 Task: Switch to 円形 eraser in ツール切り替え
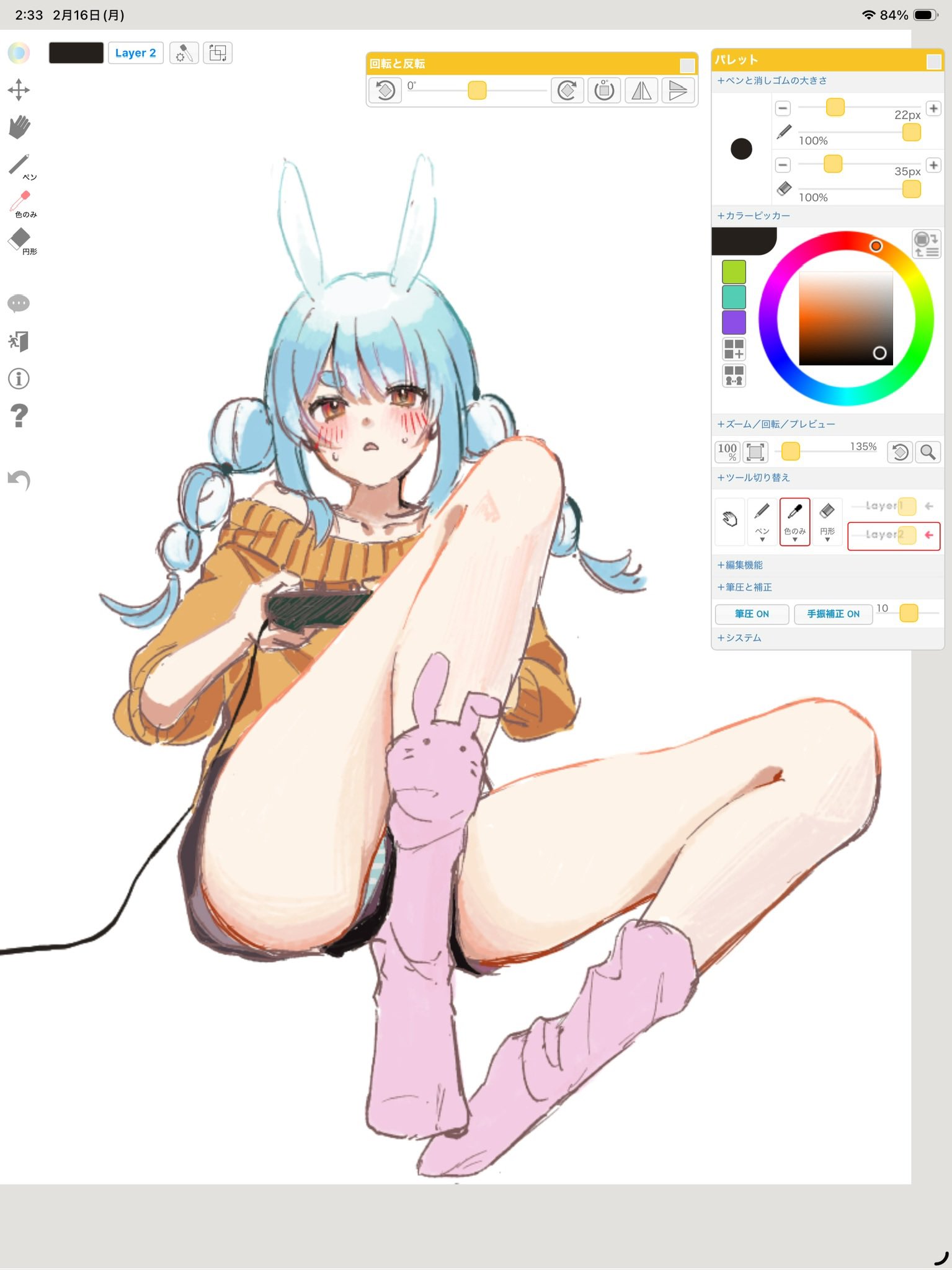point(827,521)
